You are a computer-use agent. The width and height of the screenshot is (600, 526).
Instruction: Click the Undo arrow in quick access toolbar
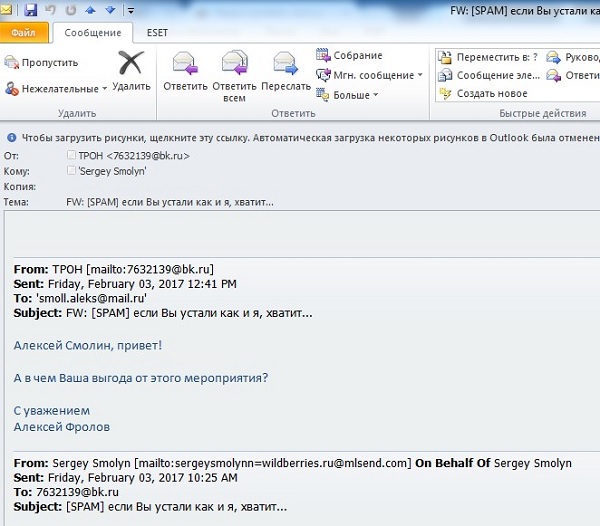[50, 10]
